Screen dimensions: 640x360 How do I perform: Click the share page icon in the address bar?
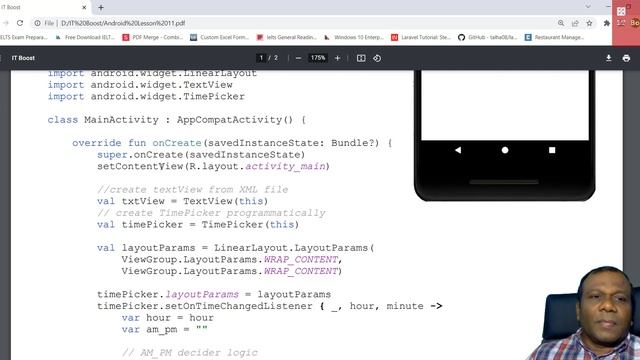(575, 23)
